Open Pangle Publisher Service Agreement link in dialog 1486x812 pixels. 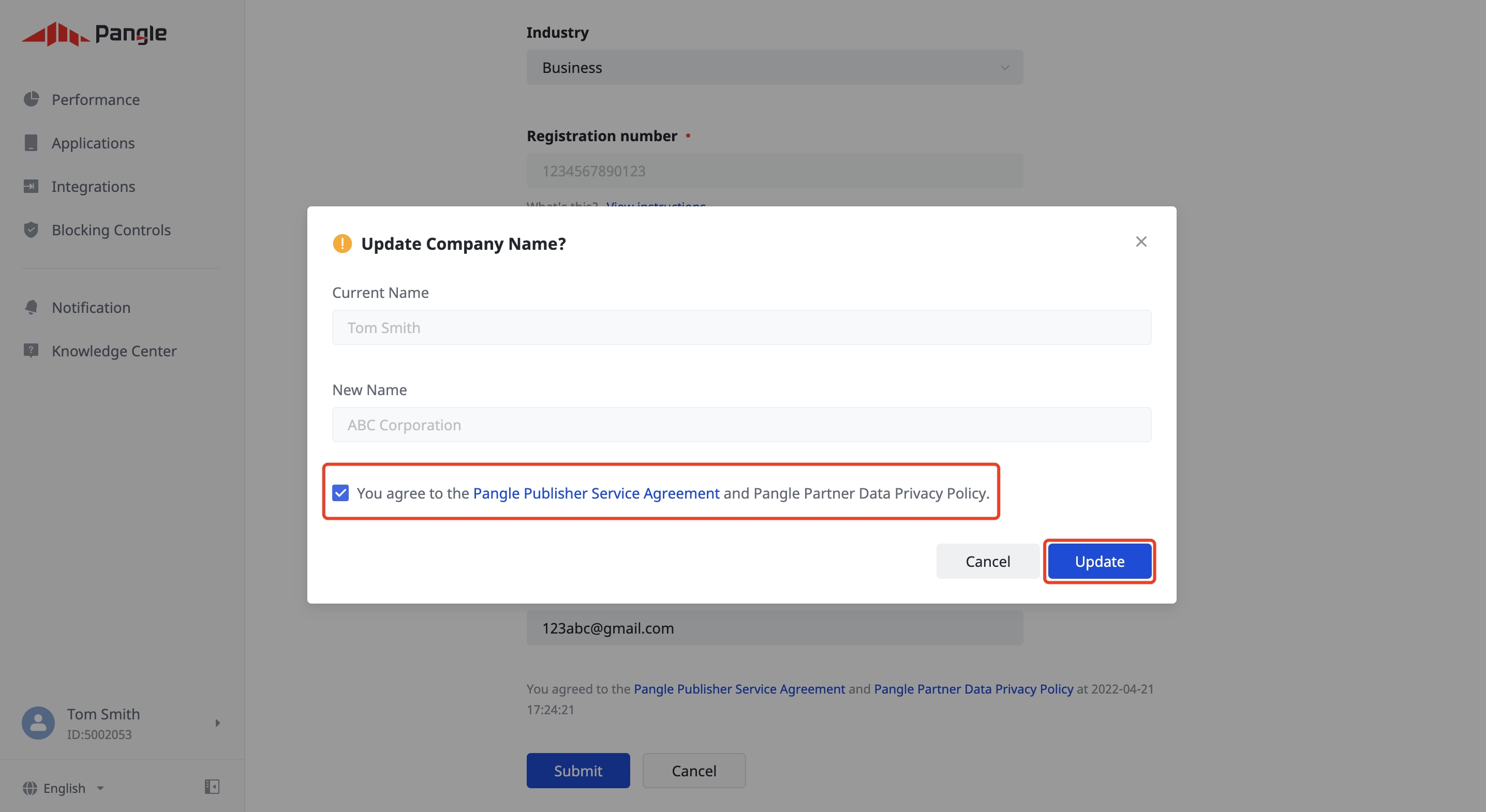596,493
